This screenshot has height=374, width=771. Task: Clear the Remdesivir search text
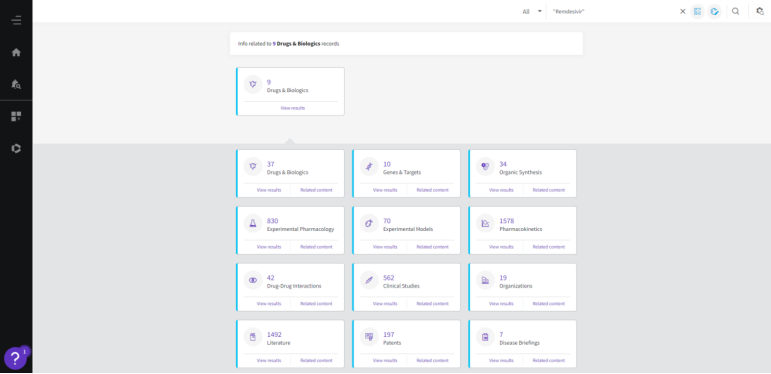point(682,11)
